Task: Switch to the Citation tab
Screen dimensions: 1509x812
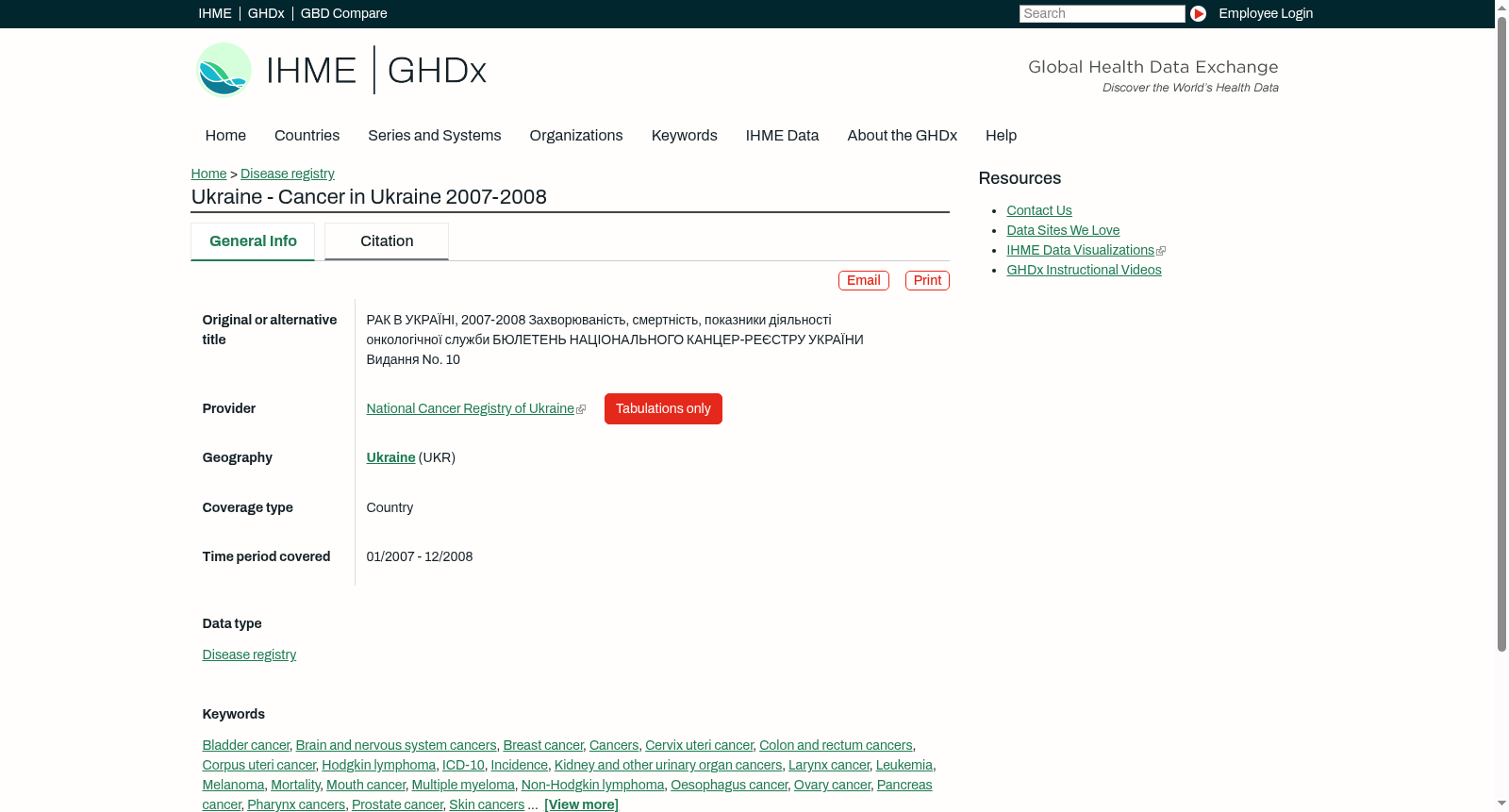Action: (387, 241)
